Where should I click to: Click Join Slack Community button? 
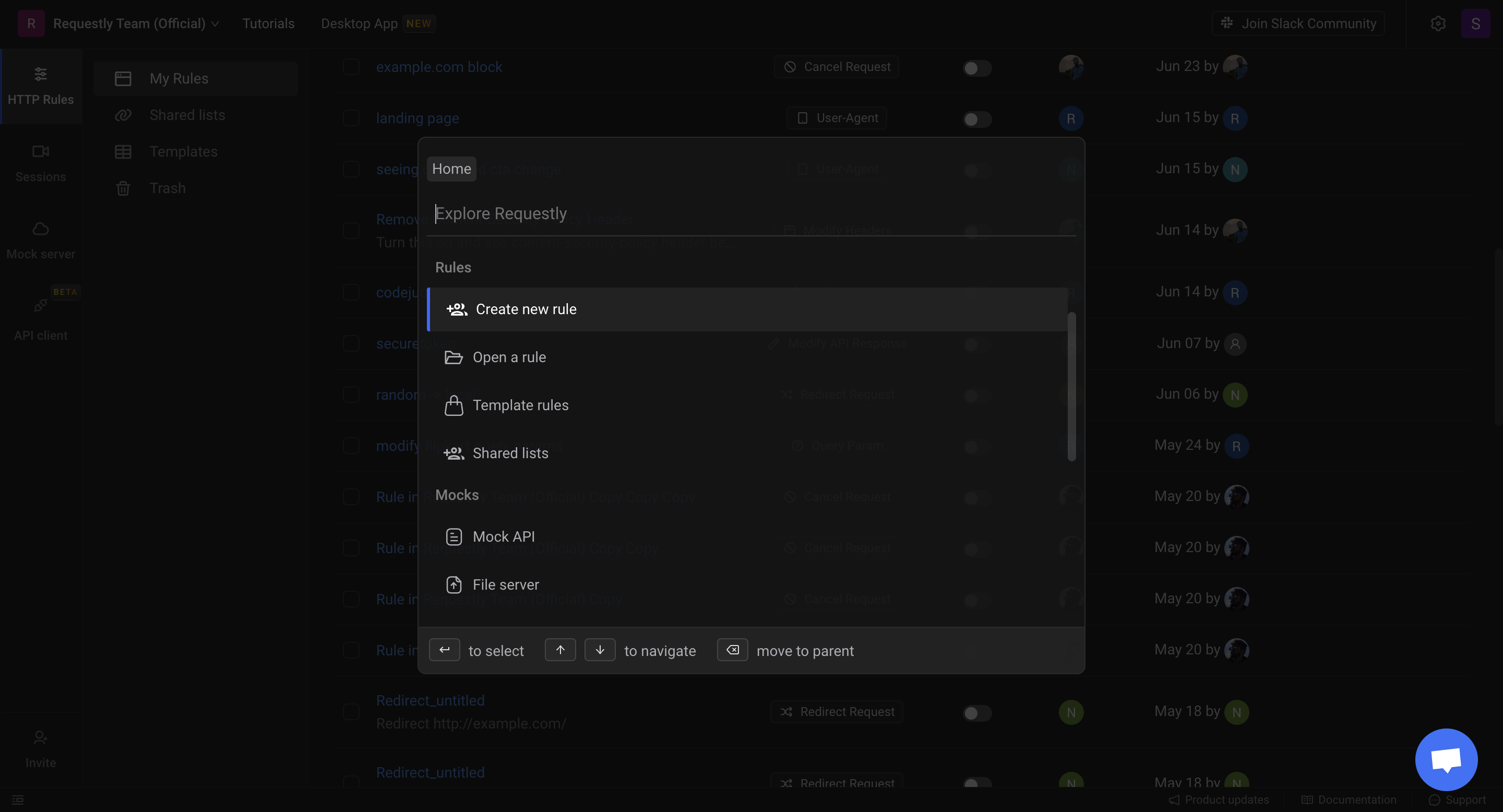tap(1297, 23)
